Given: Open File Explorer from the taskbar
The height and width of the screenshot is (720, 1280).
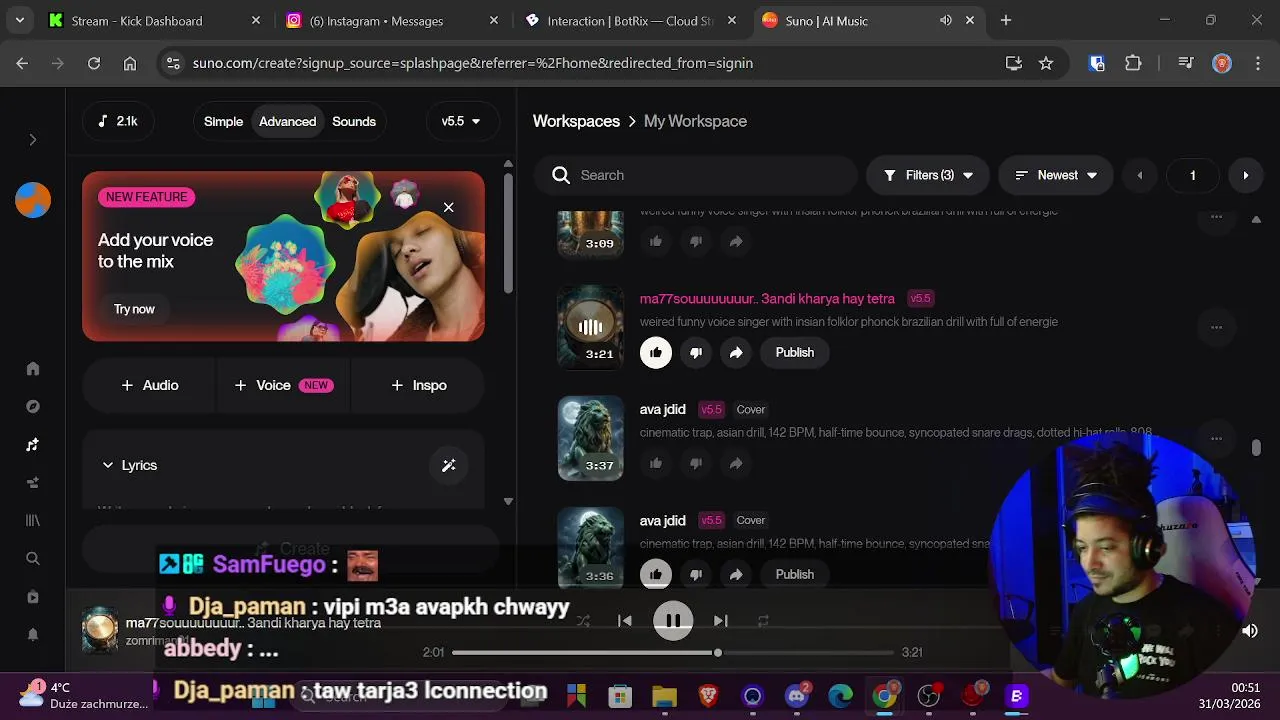Looking at the screenshot, I should [664, 696].
